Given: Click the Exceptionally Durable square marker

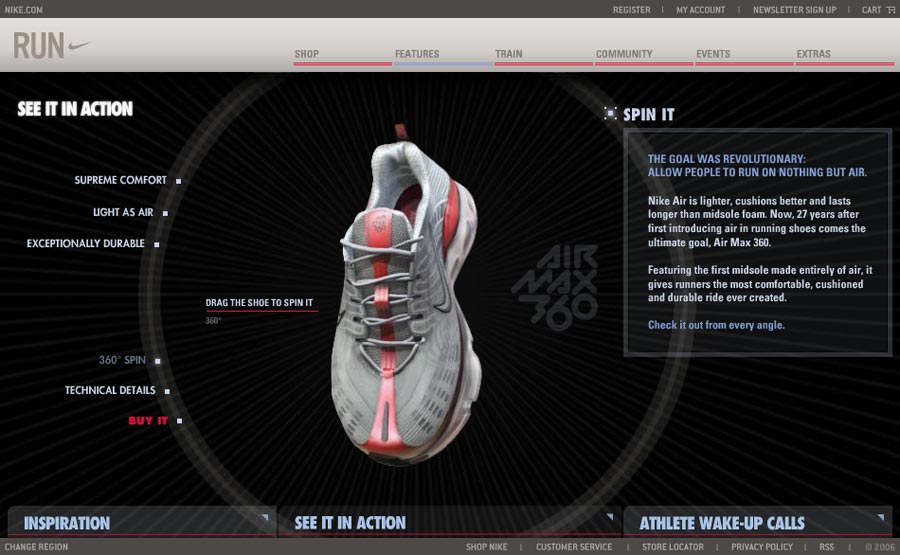Looking at the screenshot, I should [x=157, y=244].
